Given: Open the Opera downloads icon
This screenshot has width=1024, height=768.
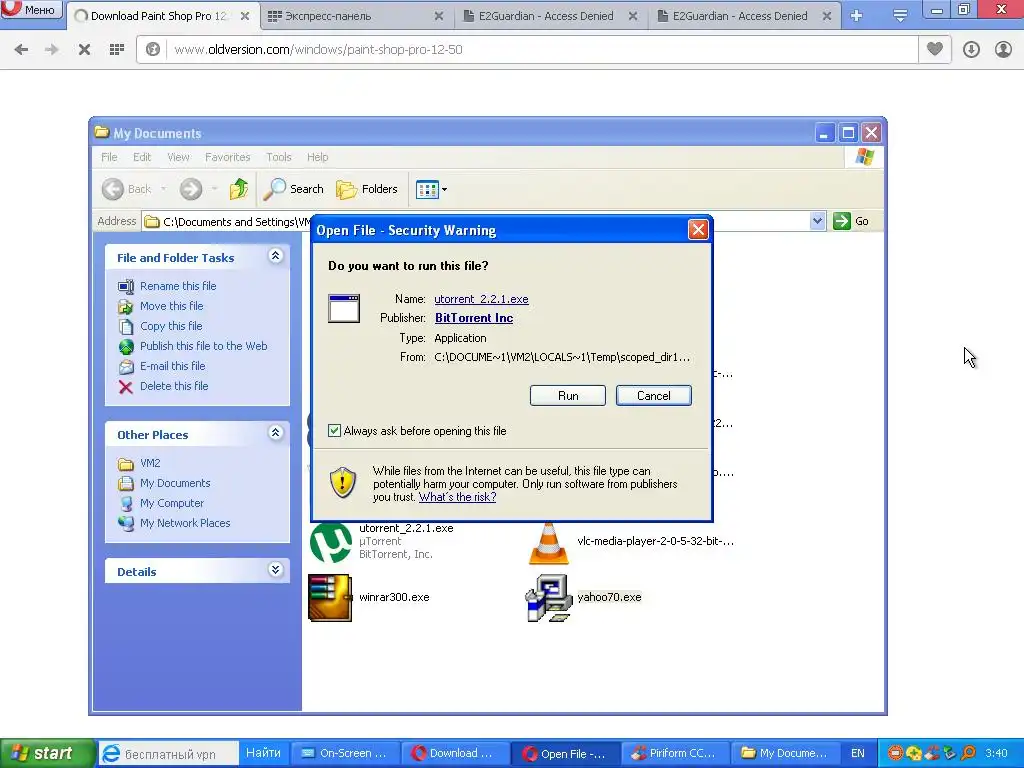Looking at the screenshot, I should point(971,49).
